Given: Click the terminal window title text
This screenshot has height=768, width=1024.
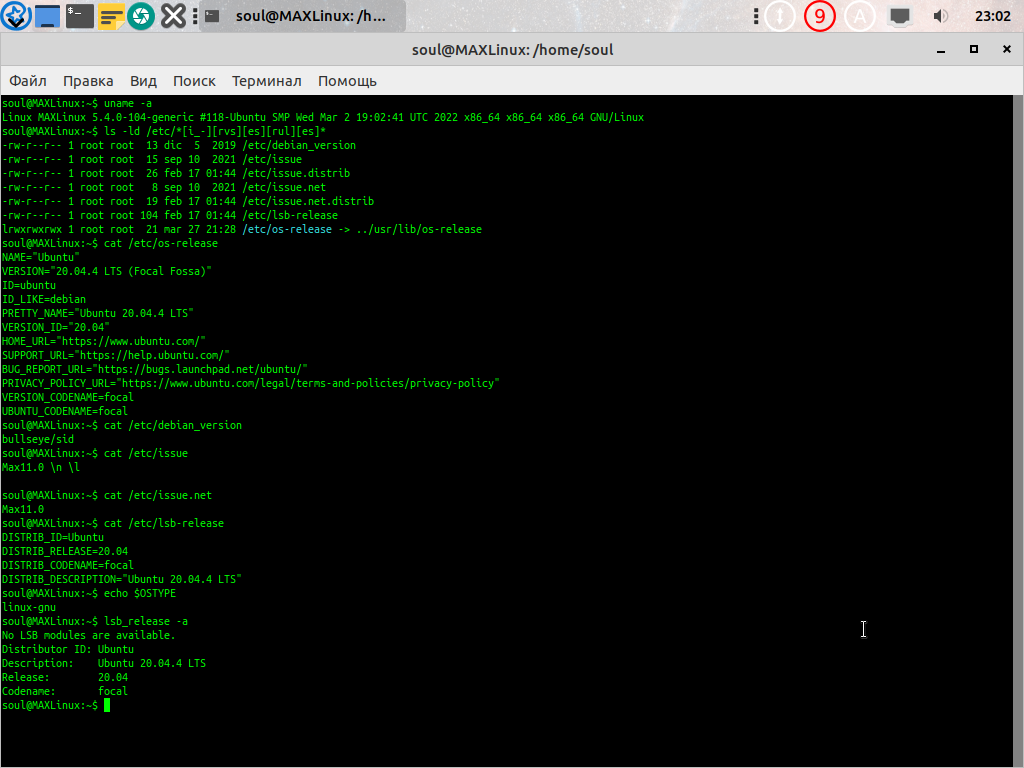Looking at the screenshot, I should coord(512,50).
